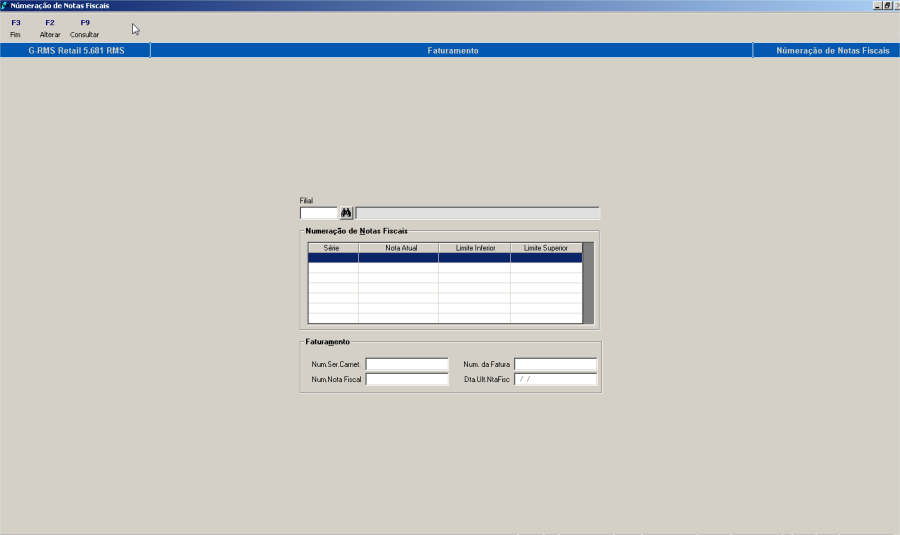Click the G-RMS Retail 5.681 RMS header

click(x=76, y=51)
